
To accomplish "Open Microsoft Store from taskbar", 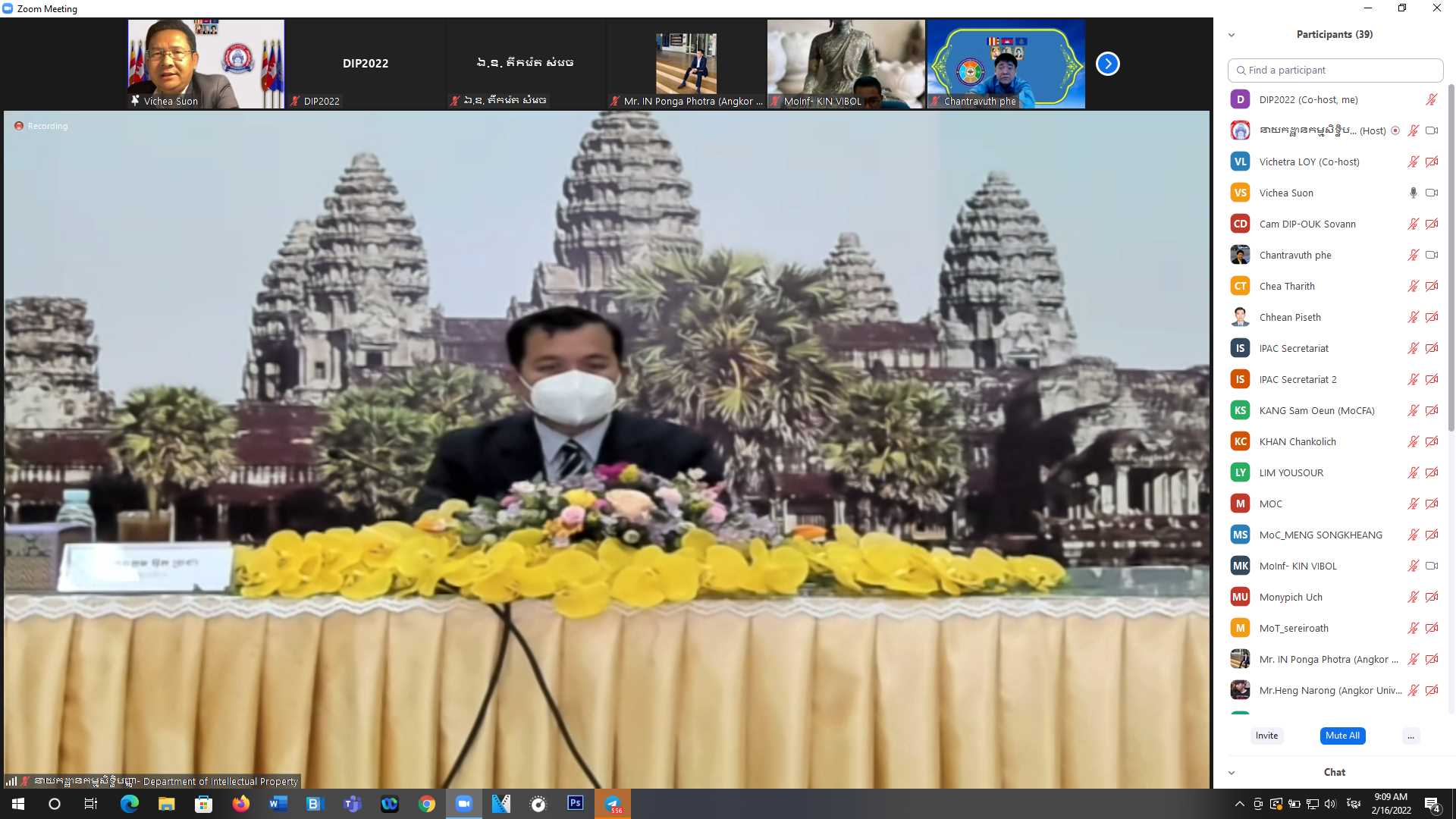I will [204, 804].
